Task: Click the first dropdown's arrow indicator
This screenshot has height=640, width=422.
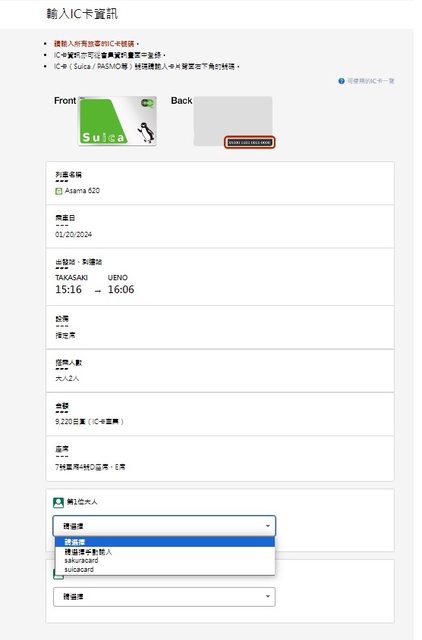Action: pos(268,526)
